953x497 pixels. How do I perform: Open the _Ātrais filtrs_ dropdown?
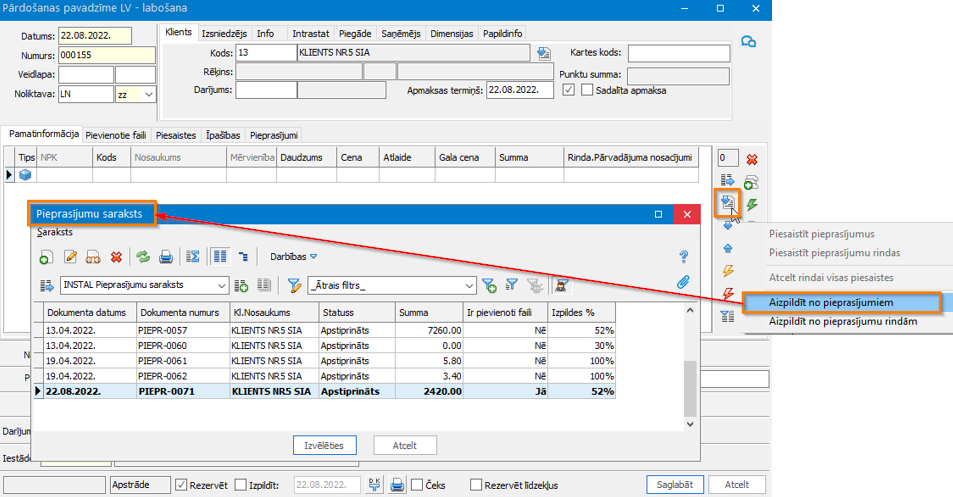[x=469, y=286]
